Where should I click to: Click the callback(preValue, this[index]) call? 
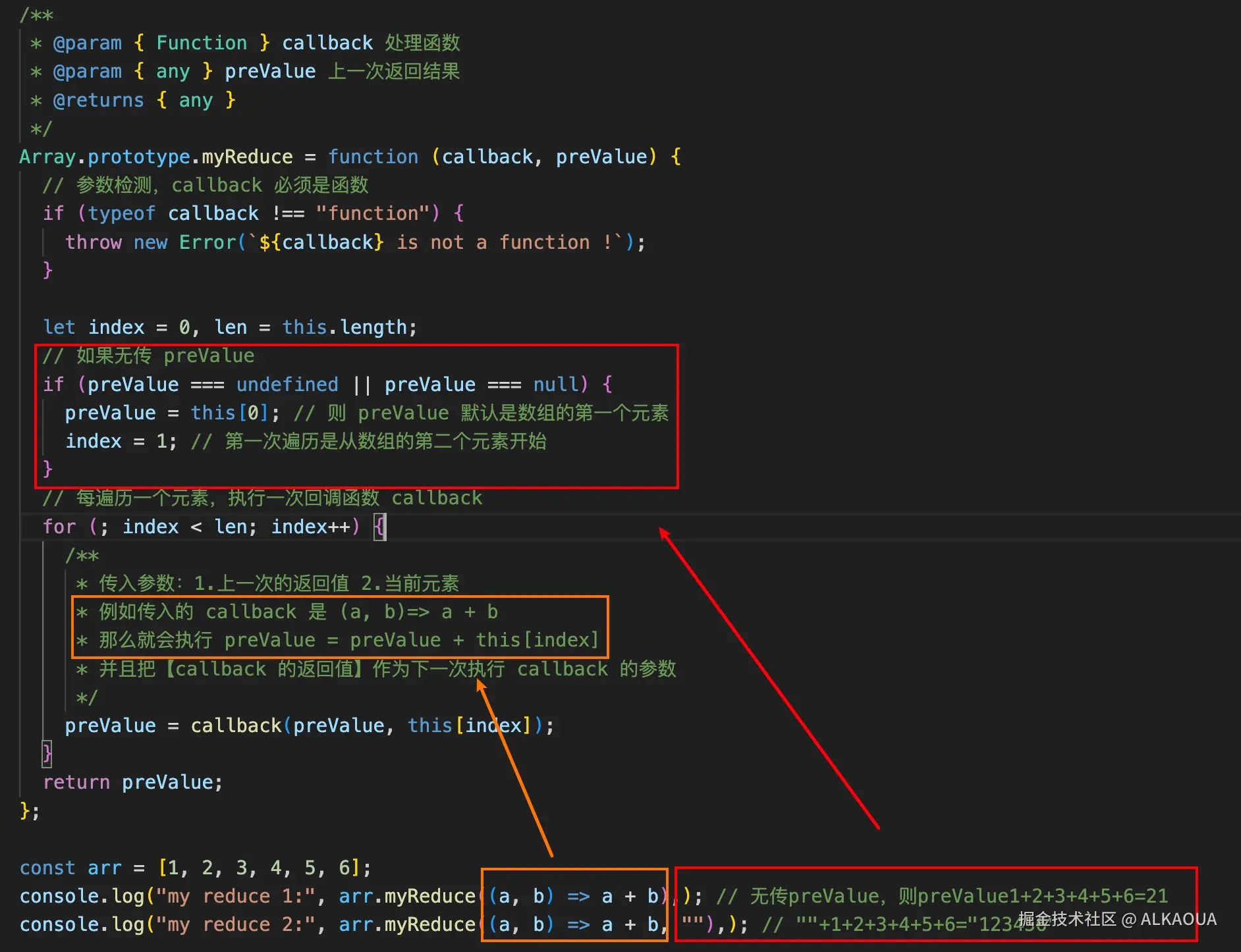tap(367, 726)
